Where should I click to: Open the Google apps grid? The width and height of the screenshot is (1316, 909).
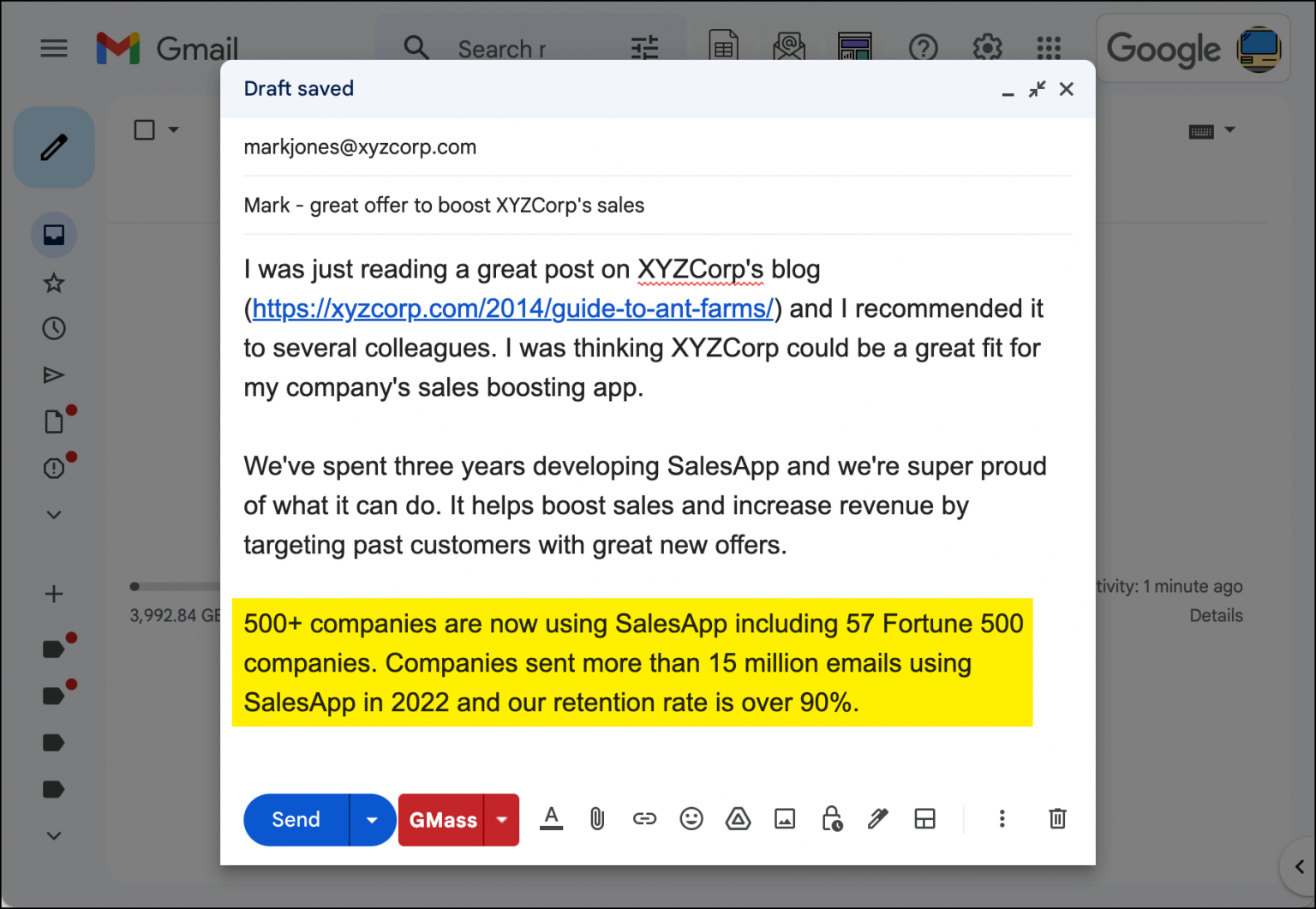pos(1048,49)
